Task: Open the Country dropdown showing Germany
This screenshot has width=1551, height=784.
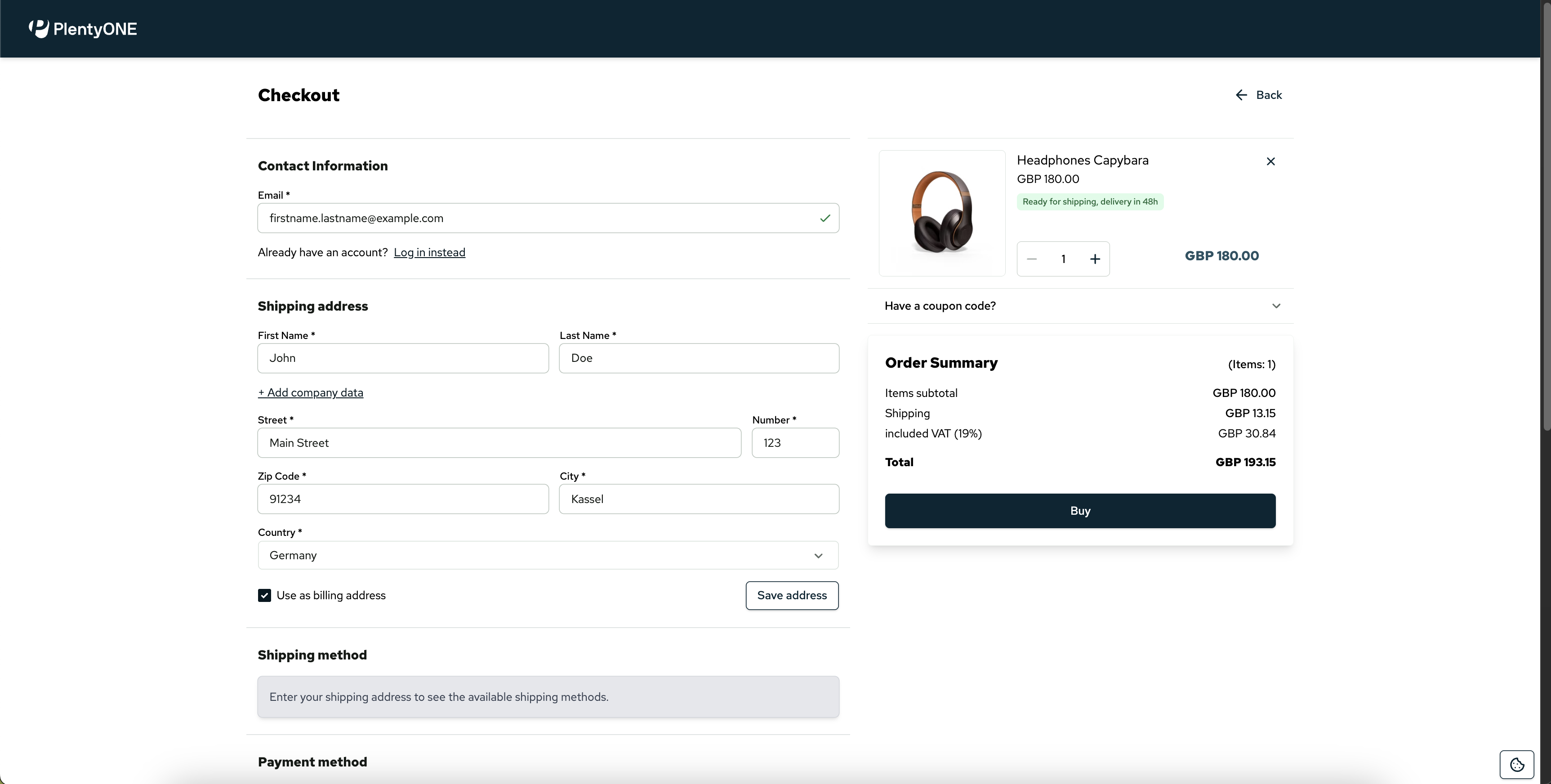Action: tap(548, 555)
